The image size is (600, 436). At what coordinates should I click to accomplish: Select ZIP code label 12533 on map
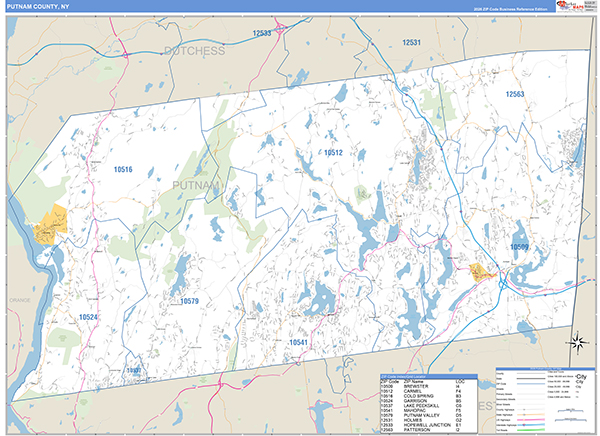click(x=262, y=33)
